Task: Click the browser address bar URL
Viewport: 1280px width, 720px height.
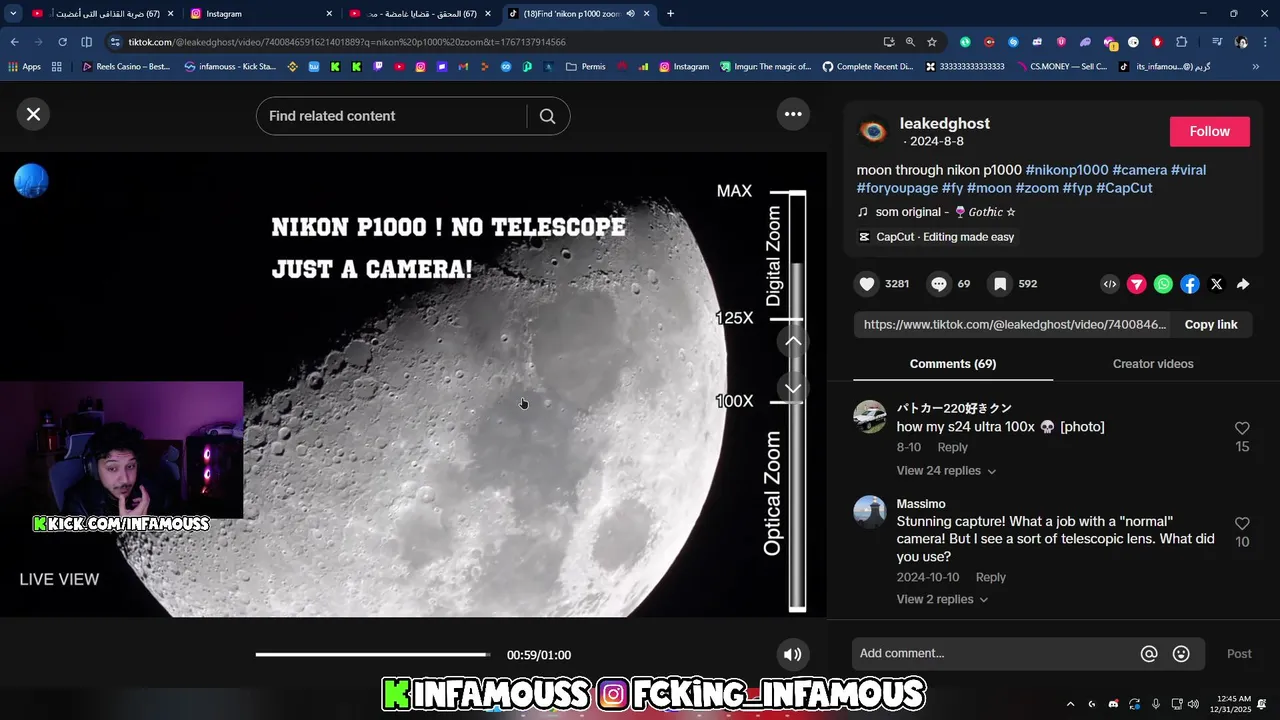Action: pyautogui.click(x=347, y=42)
